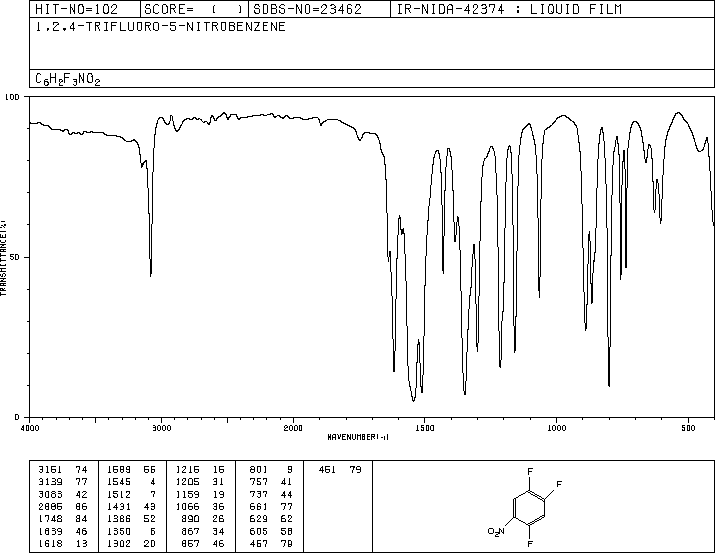This screenshot has width=715, height=553.
Task: Click the bottom F atom in the structure
Action: coord(530,544)
